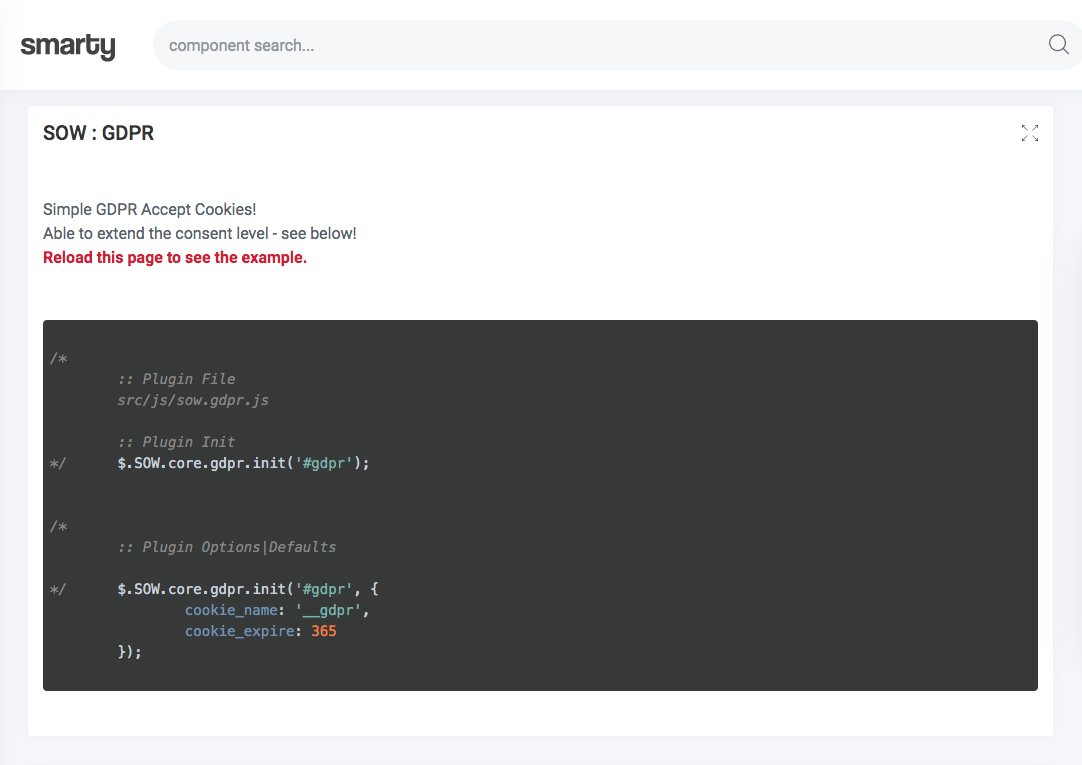The height and width of the screenshot is (765, 1082).
Task: Click the init call ending with an open brace
Action: click(x=247, y=589)
